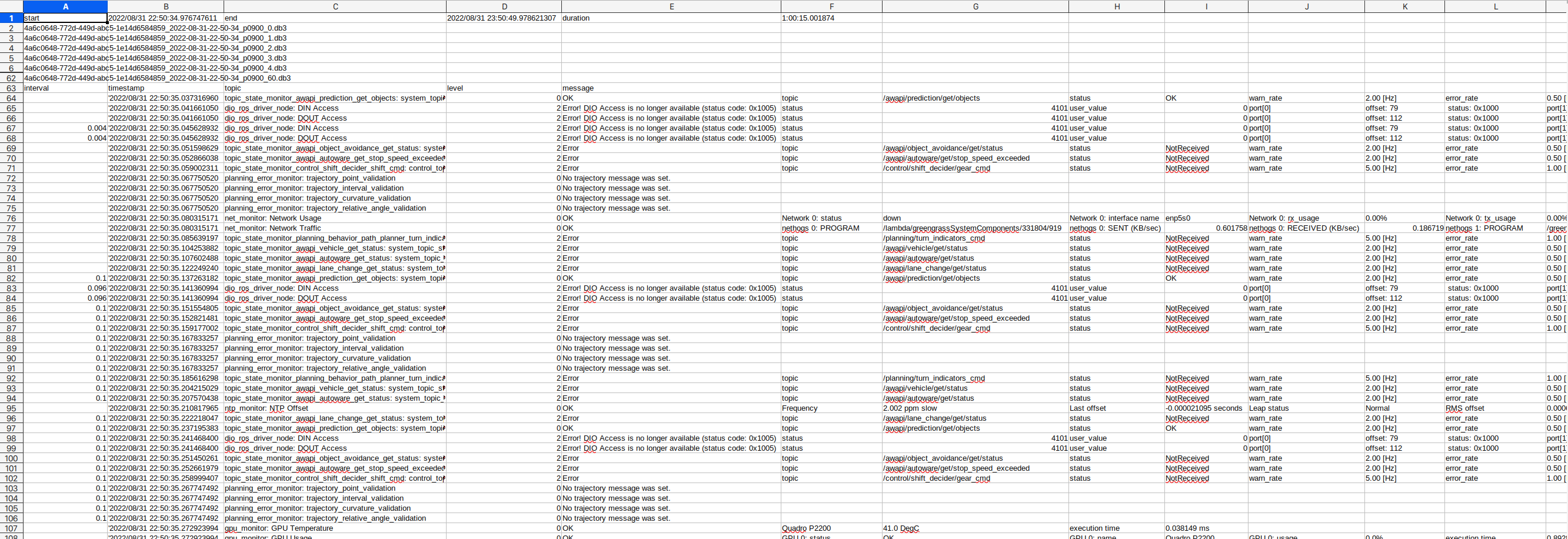This screenshot has height=539, width=1568.
Task: Select row 1 header
Action: (x=12, y=18)
